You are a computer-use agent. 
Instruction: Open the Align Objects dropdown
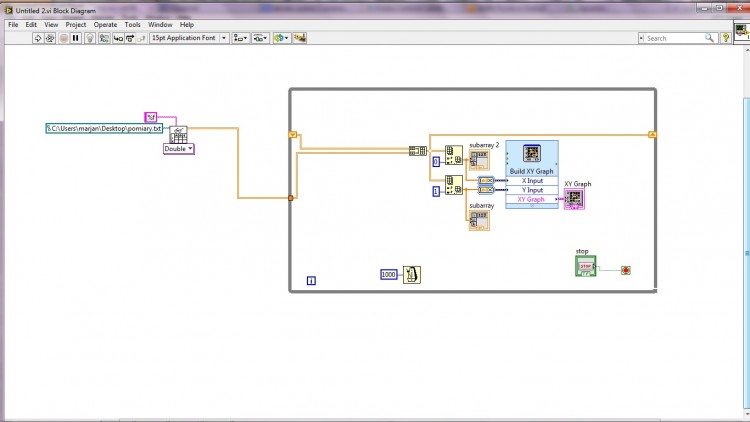click(241, 38)
